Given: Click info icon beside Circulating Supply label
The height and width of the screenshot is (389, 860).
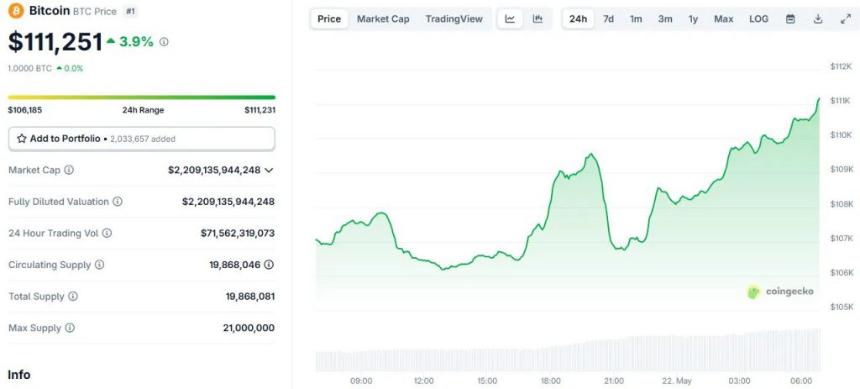Looking at the screenshot, I should click(99, 264).
